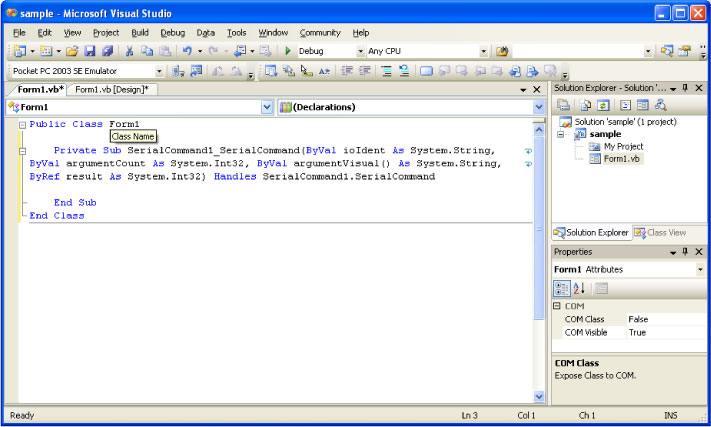The height and width of the screenshot is (427, 711).
Task: Comment out the selected lines icon
Action: 386,71
